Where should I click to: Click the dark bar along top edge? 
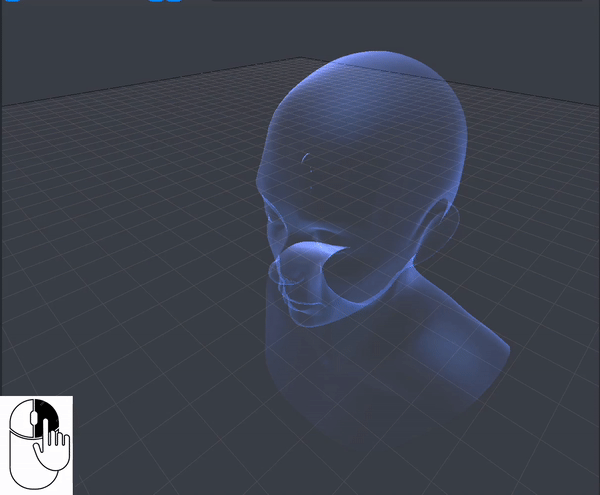pyautogui.click(x=397, y=1)
